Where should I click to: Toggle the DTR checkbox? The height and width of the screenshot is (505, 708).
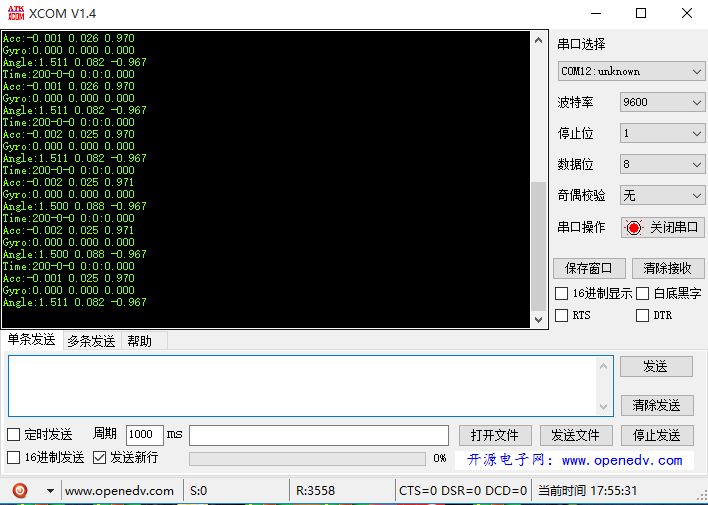click(x=642, y=315)
